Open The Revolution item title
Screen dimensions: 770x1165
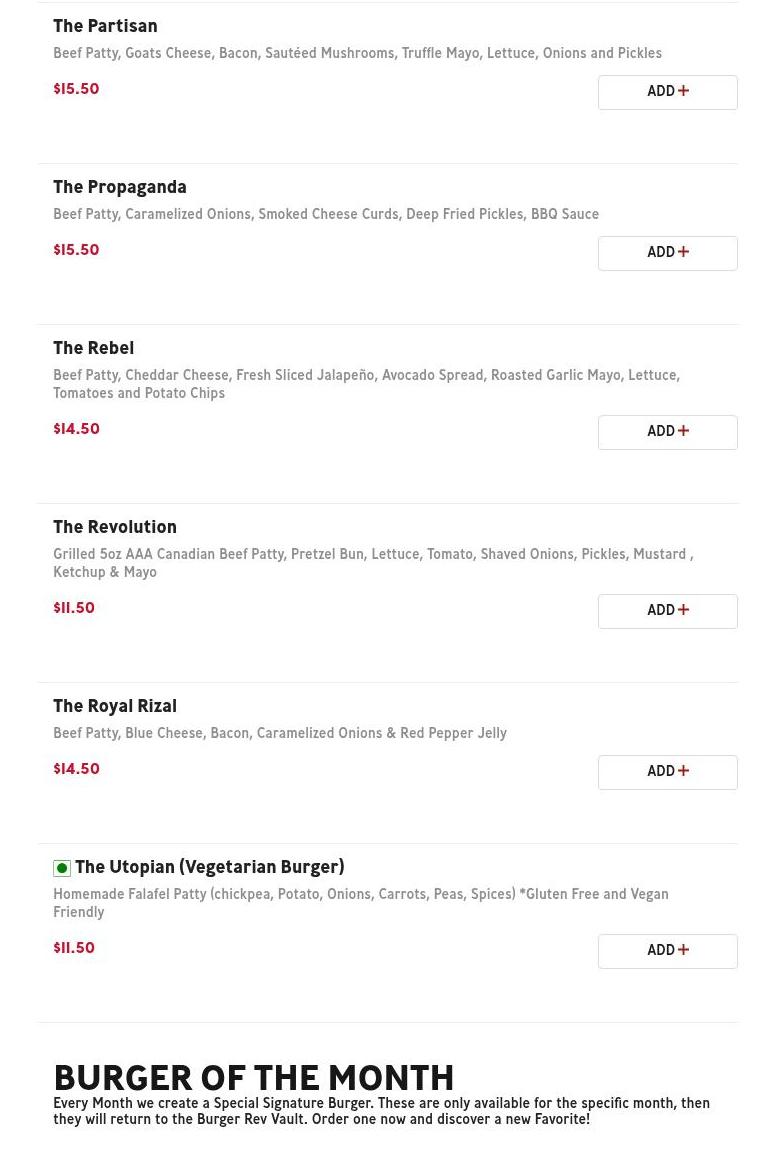pyautogui.click(x=114, y=528)
